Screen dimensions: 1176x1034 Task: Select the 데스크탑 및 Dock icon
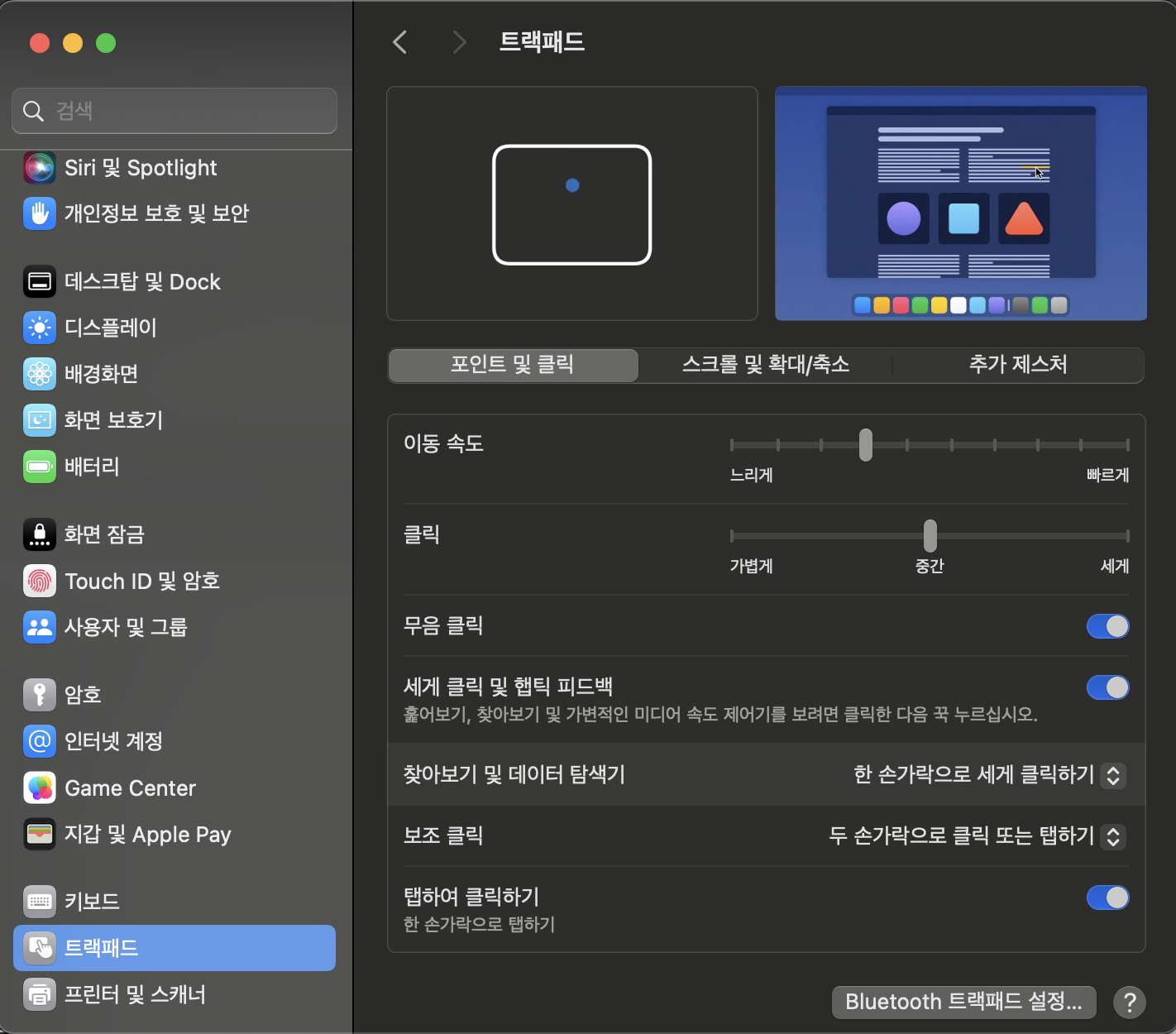[x=40, y=282]
